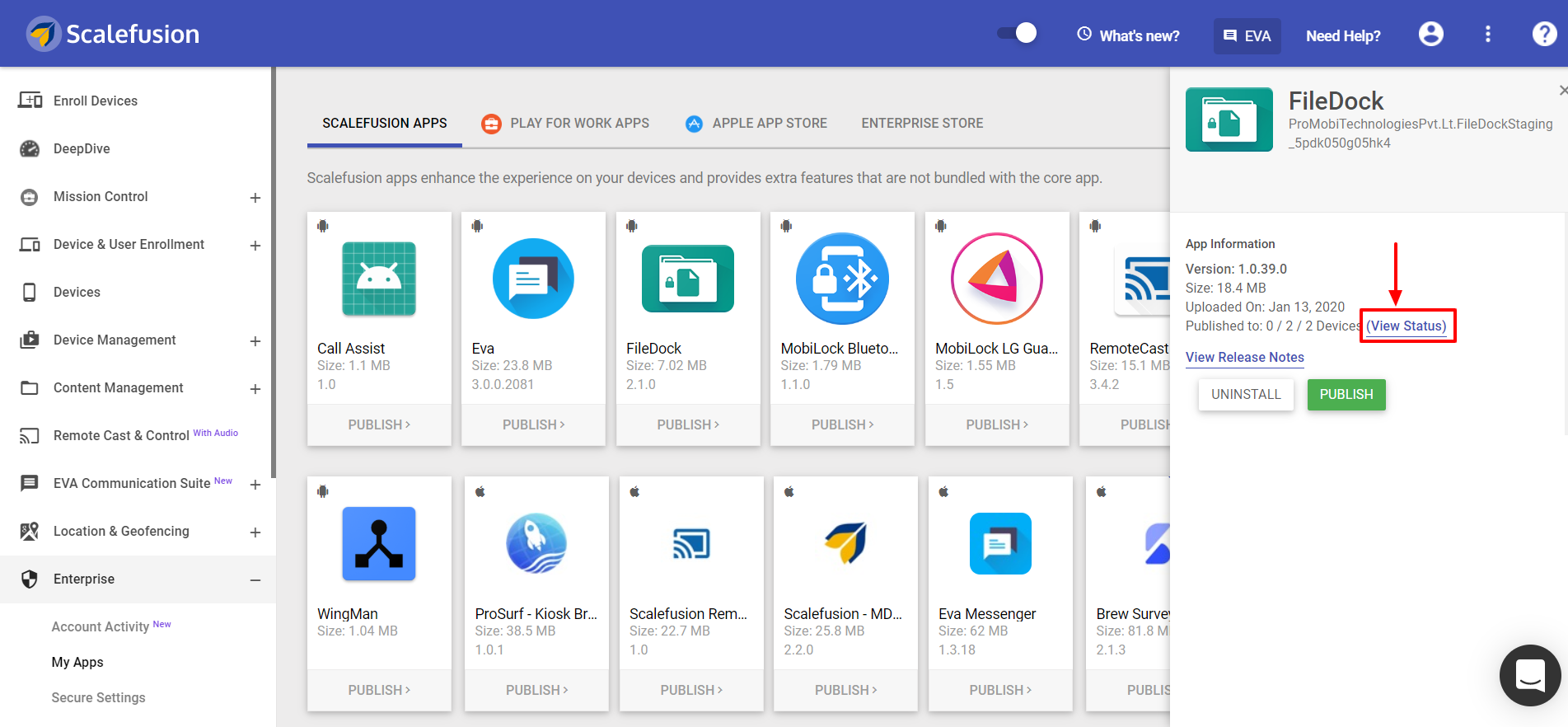Click the Scalefusion Remote Support icon
Viewport: 1568px width, 727px height.
pos(691,544)
